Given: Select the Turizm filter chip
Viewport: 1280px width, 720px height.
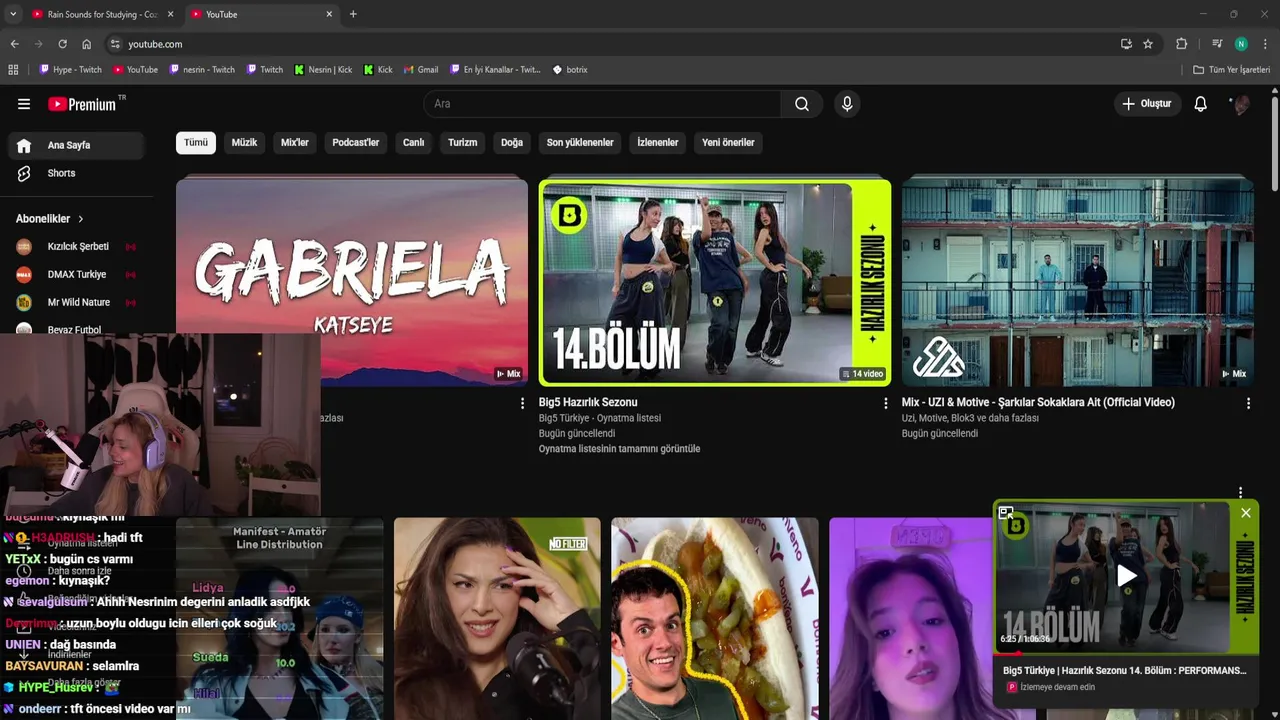Looking at the screenshot, I should point(462,142).
